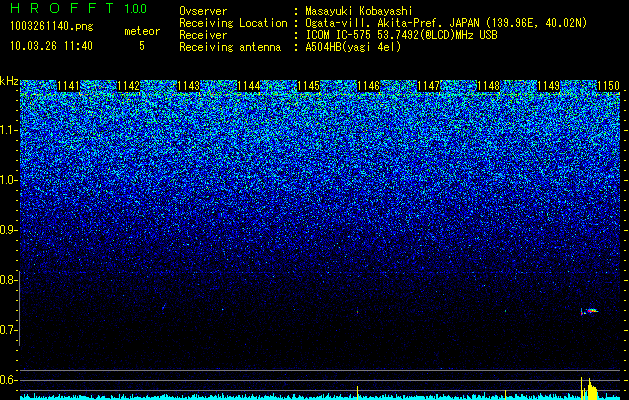
Task: Click the 'meteor' count label
Action: tap(142, 31)
